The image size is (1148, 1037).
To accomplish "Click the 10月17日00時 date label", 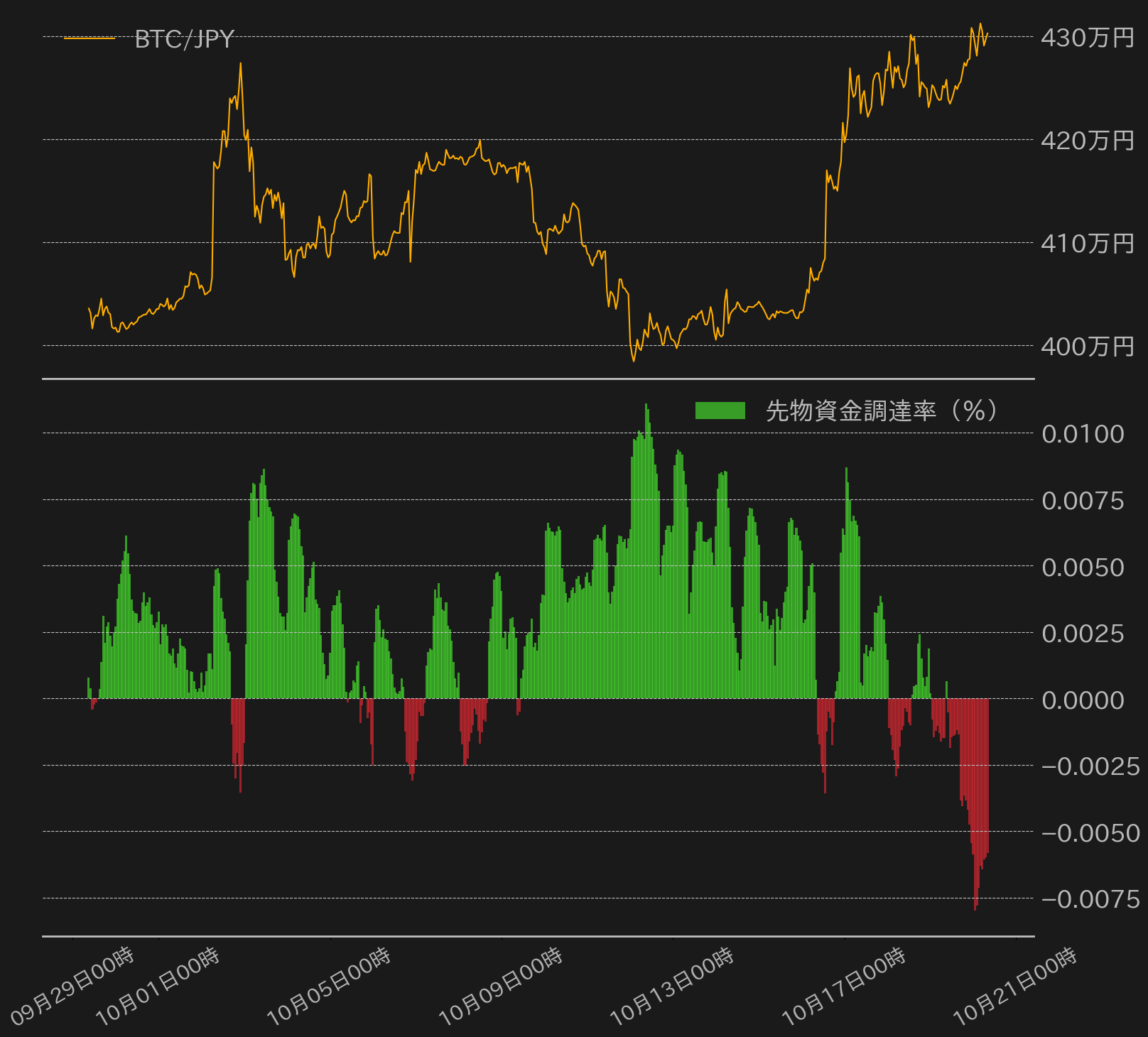I will point(845,987).
